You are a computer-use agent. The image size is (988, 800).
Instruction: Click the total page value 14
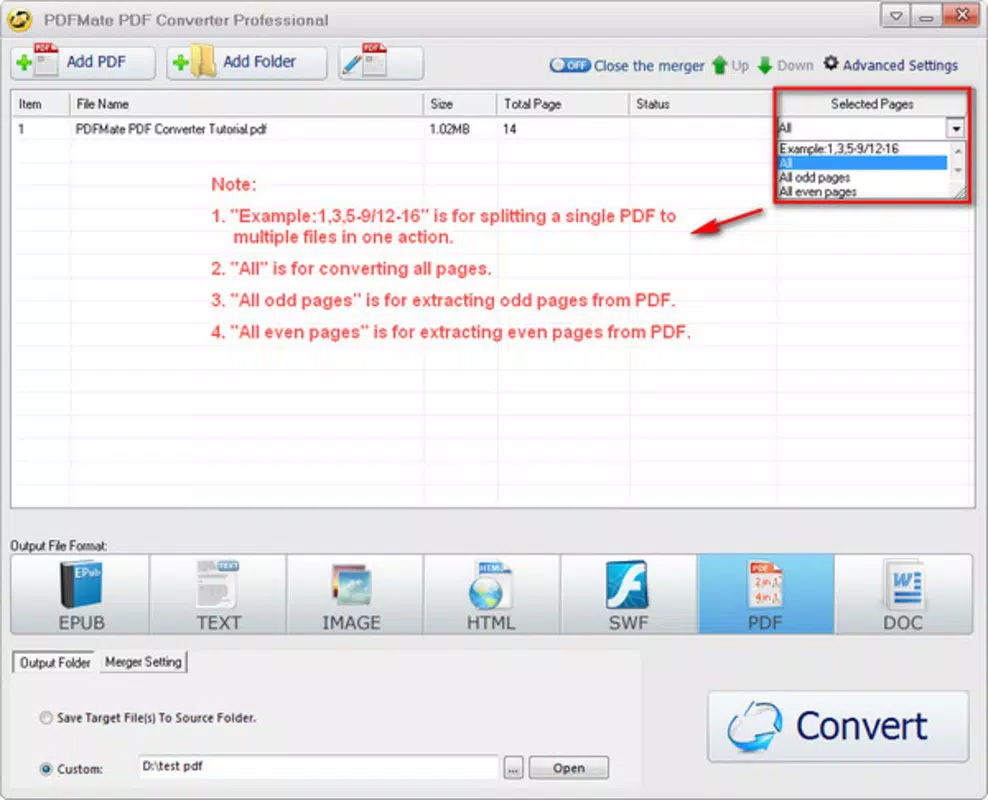click(509, 129)
